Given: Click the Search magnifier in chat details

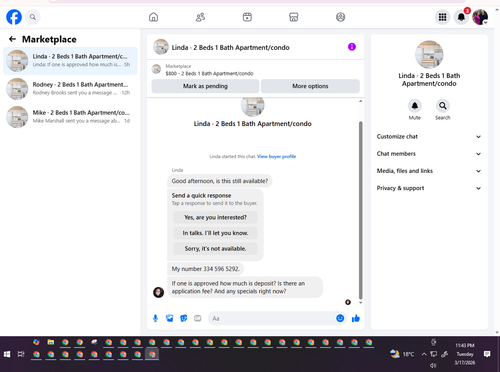Looking at the screenshot, I should (x=442, y=106).
